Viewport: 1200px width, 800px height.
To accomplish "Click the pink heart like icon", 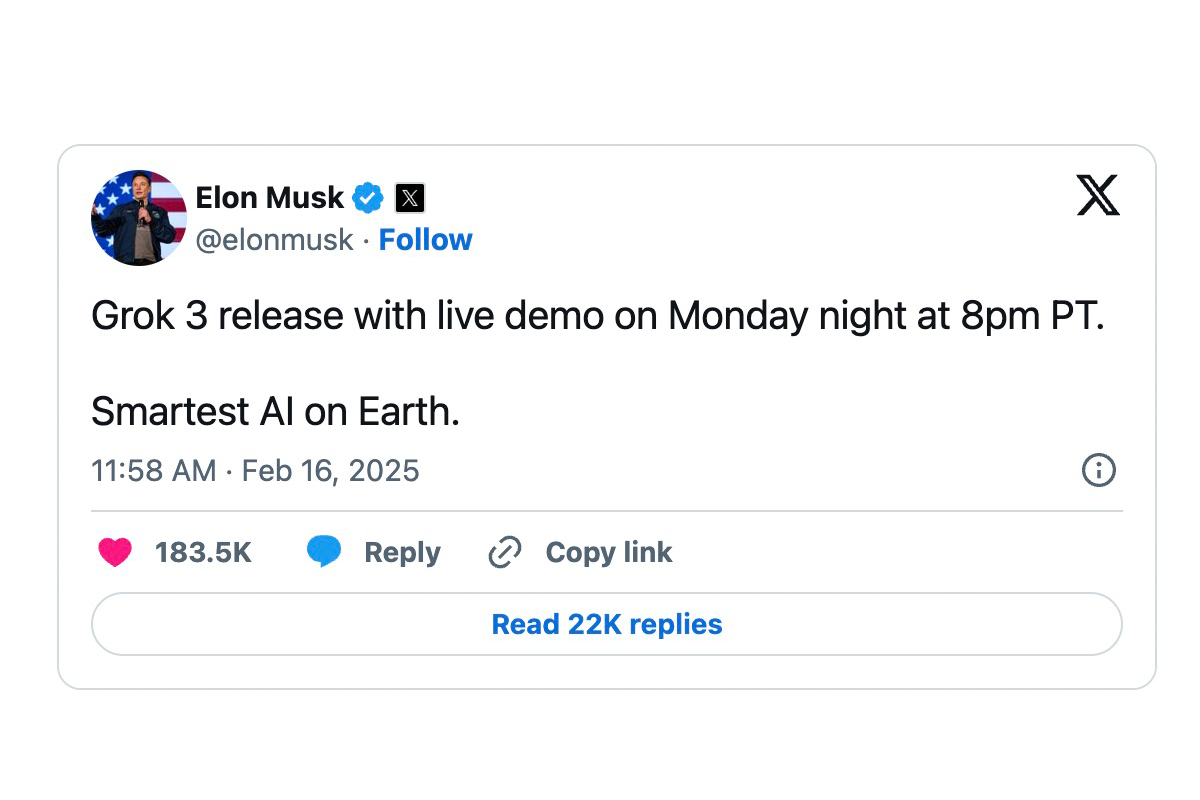I will click(115, 552).
